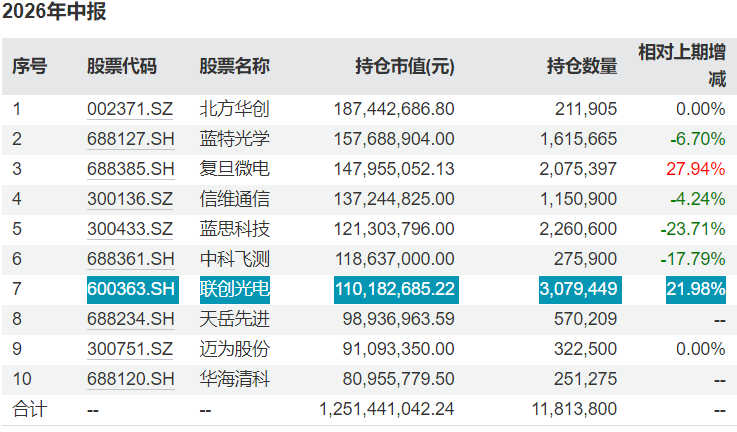Select stock name 迈为股份

(235, 350)
